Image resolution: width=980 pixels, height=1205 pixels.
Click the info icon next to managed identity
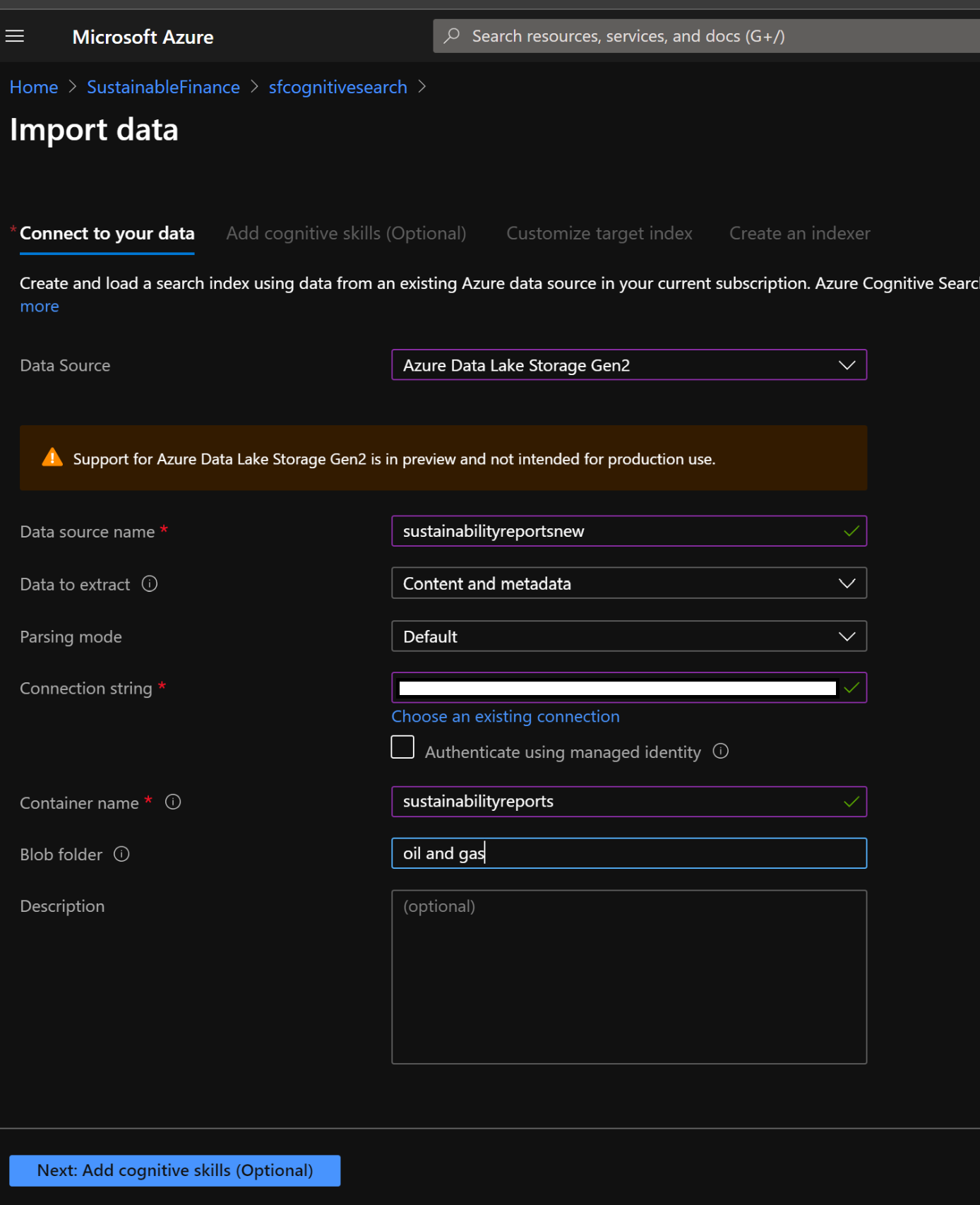[720, 752]
